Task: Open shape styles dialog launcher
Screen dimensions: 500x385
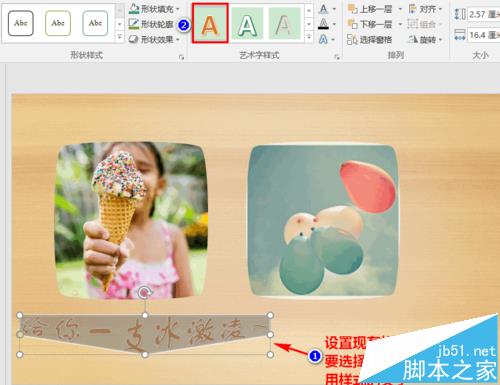Action: pos(181,57)
